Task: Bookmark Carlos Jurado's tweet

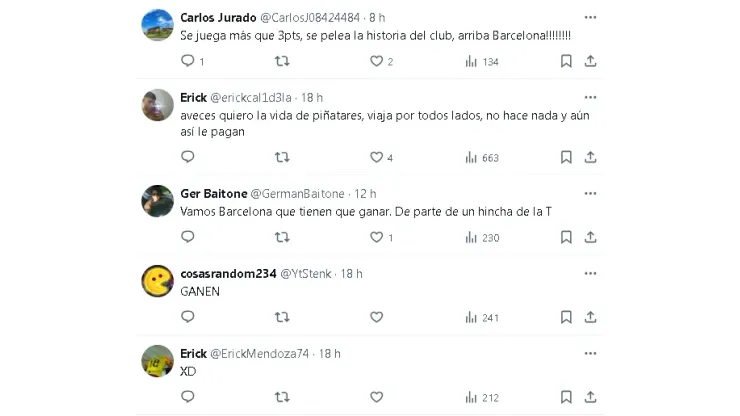Action: pos(566,61)
